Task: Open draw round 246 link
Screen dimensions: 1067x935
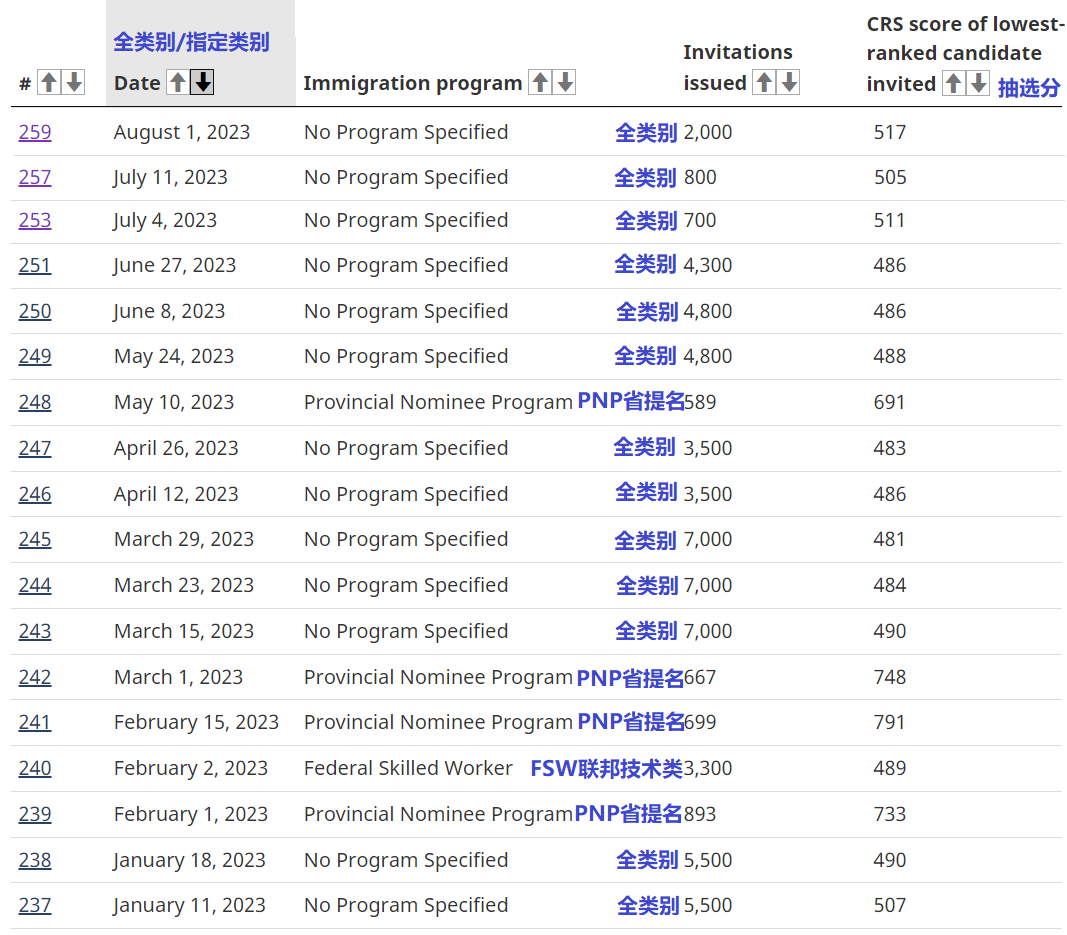Action: (35, 494)
